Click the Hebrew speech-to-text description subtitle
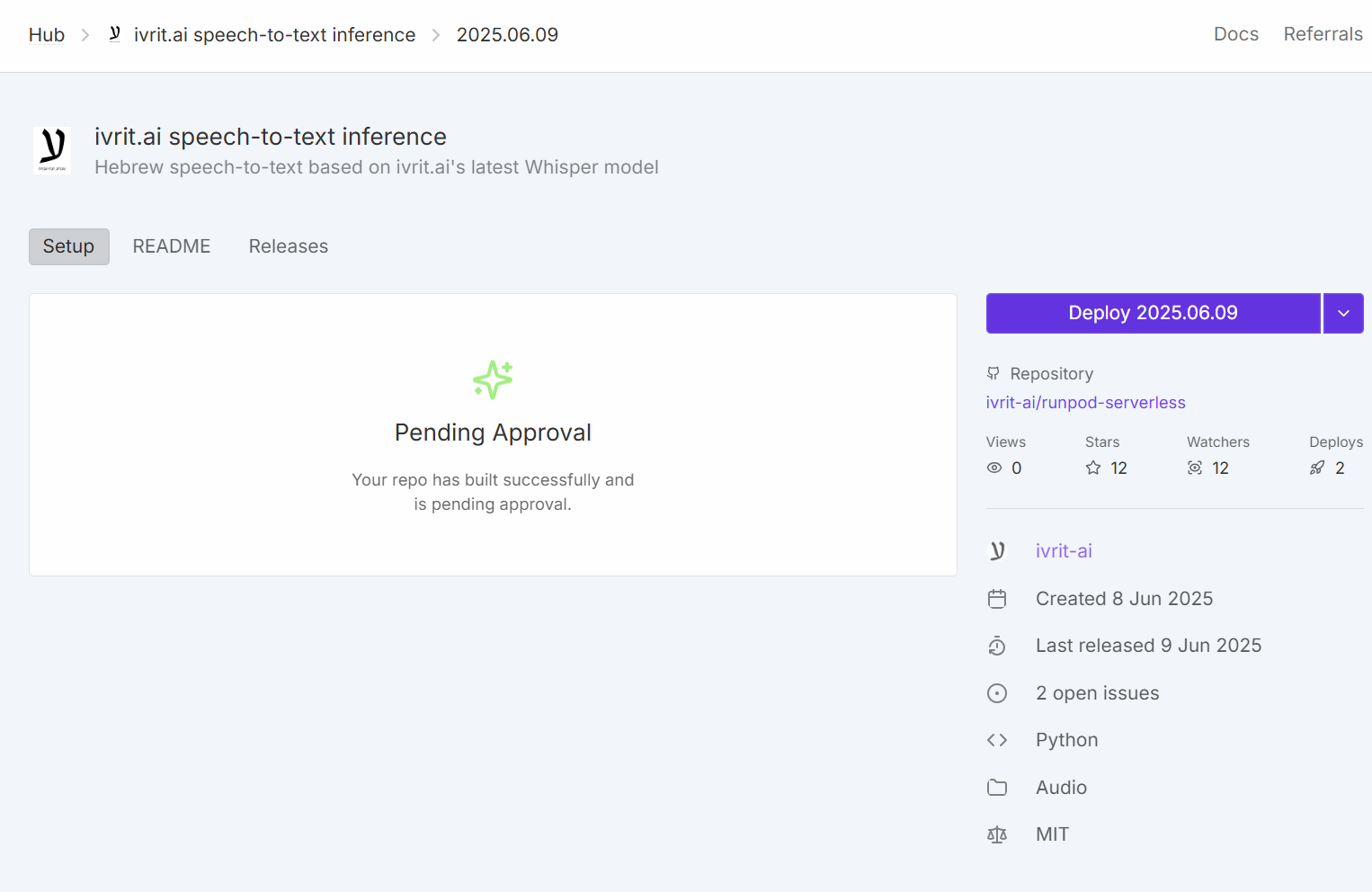1372x892 pixels. (x=377, y=167)
